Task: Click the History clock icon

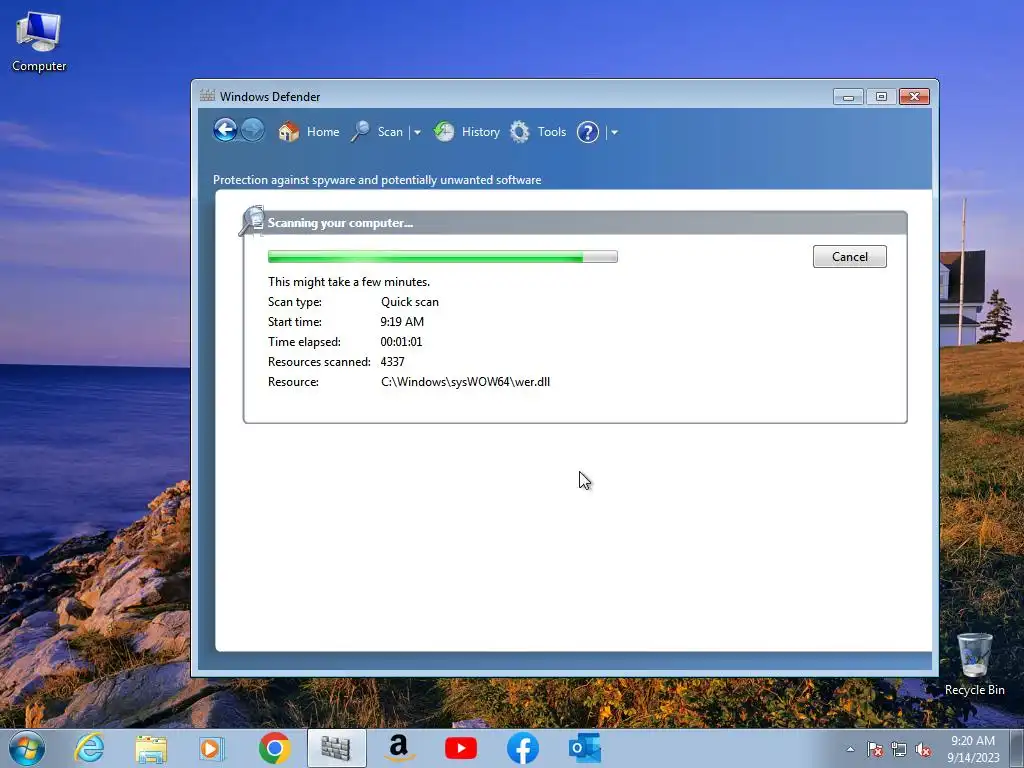Action: (444, 131)
